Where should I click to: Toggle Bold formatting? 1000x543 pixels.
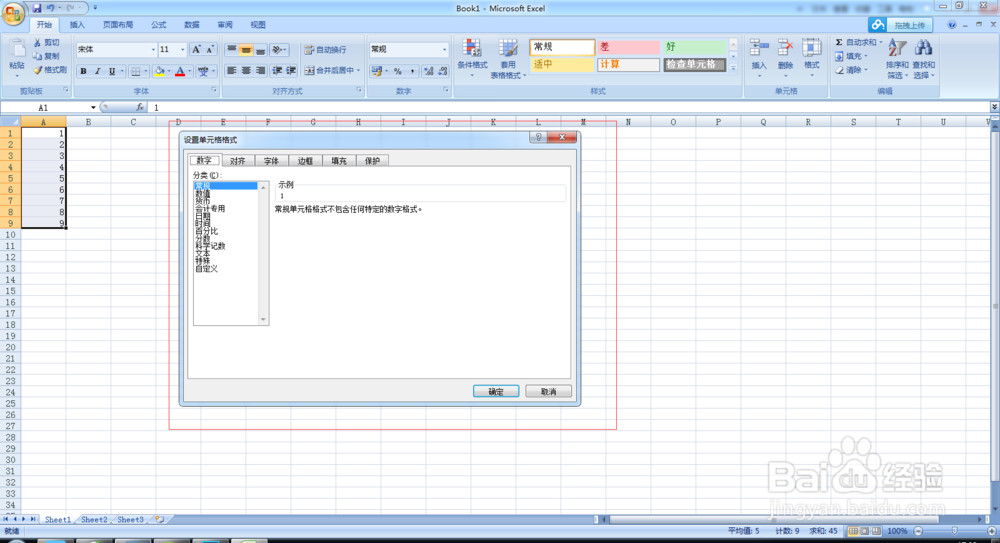tap(83, 71)
